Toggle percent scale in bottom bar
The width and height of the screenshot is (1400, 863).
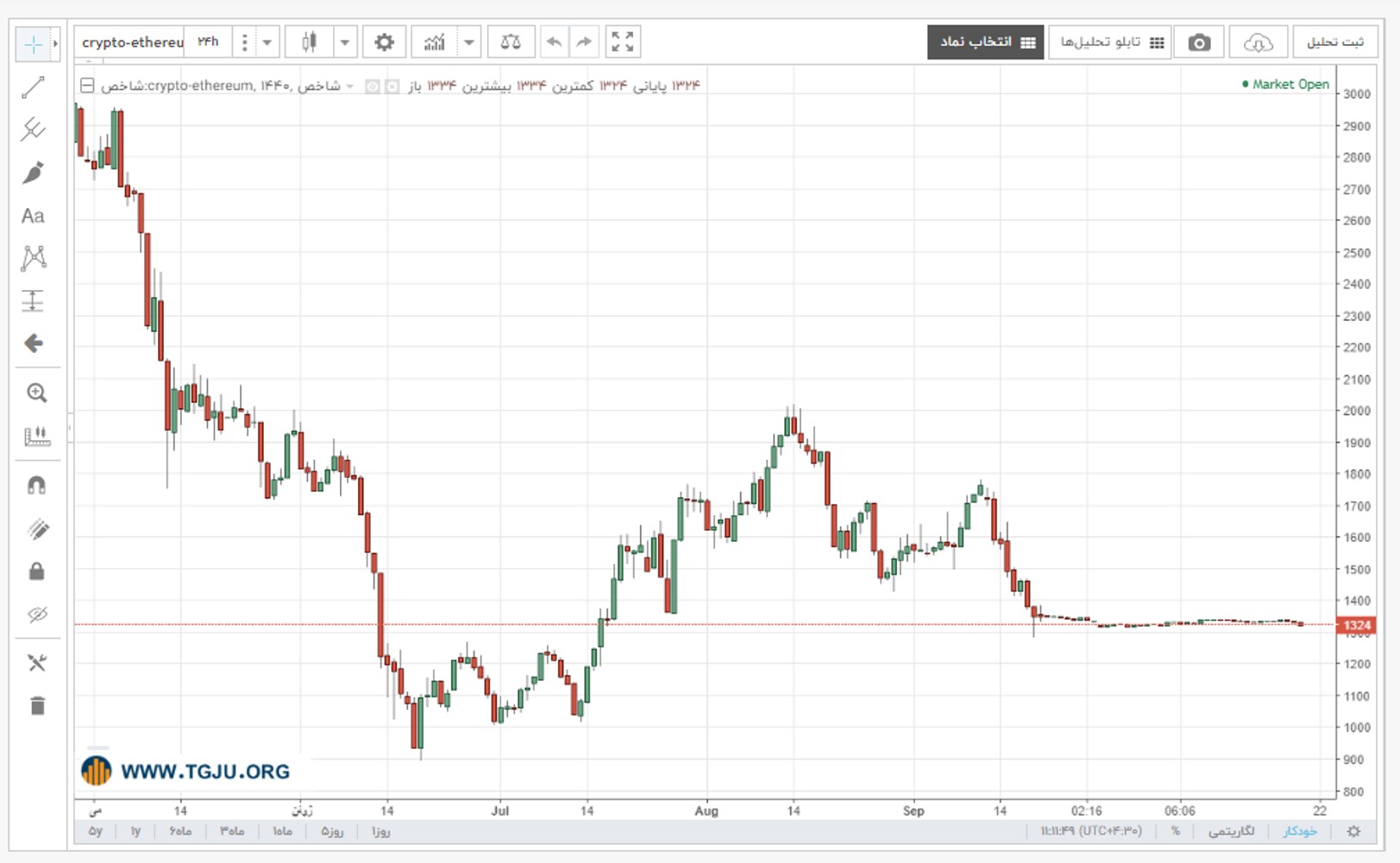[x=1176, y=831]
